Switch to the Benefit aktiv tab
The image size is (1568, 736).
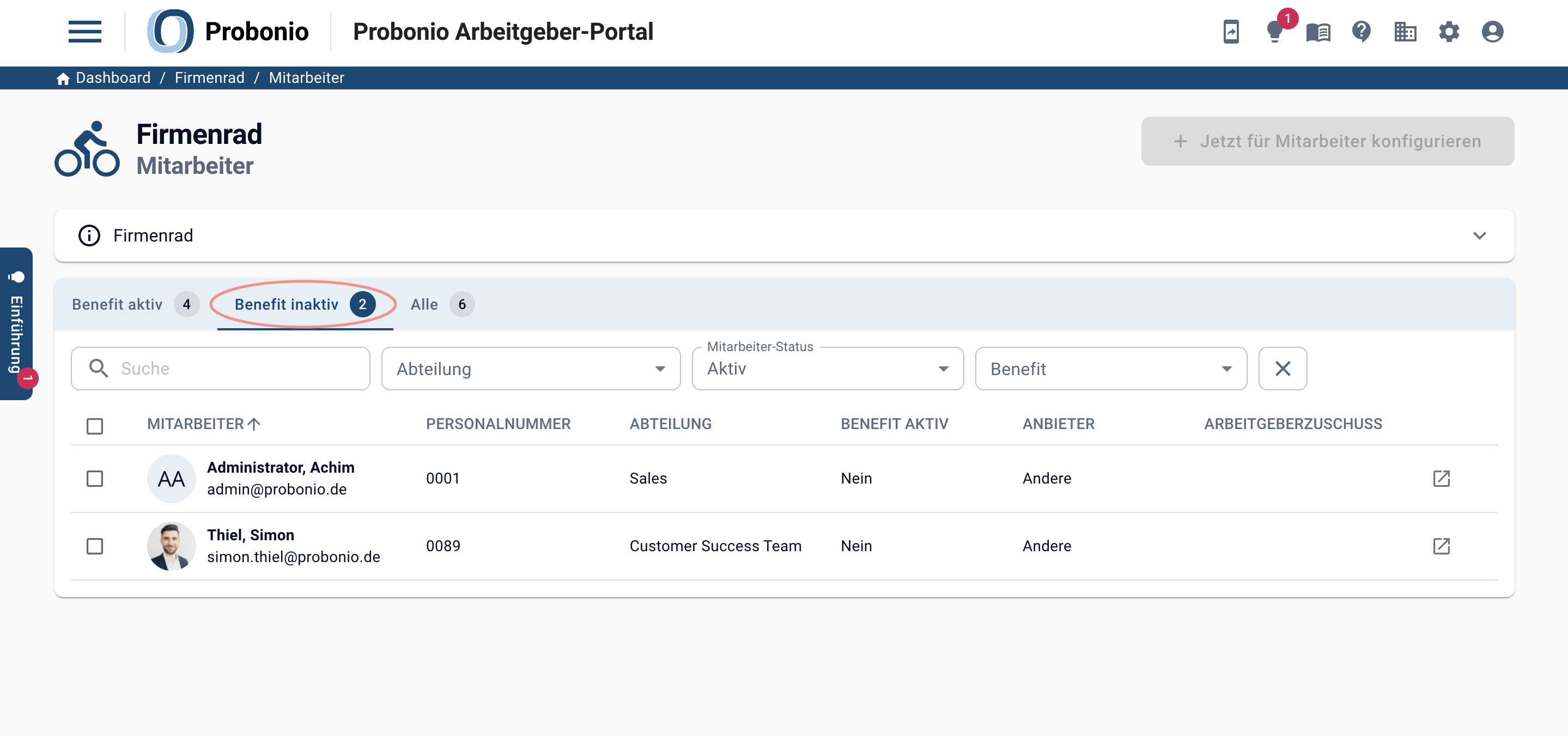135,304
